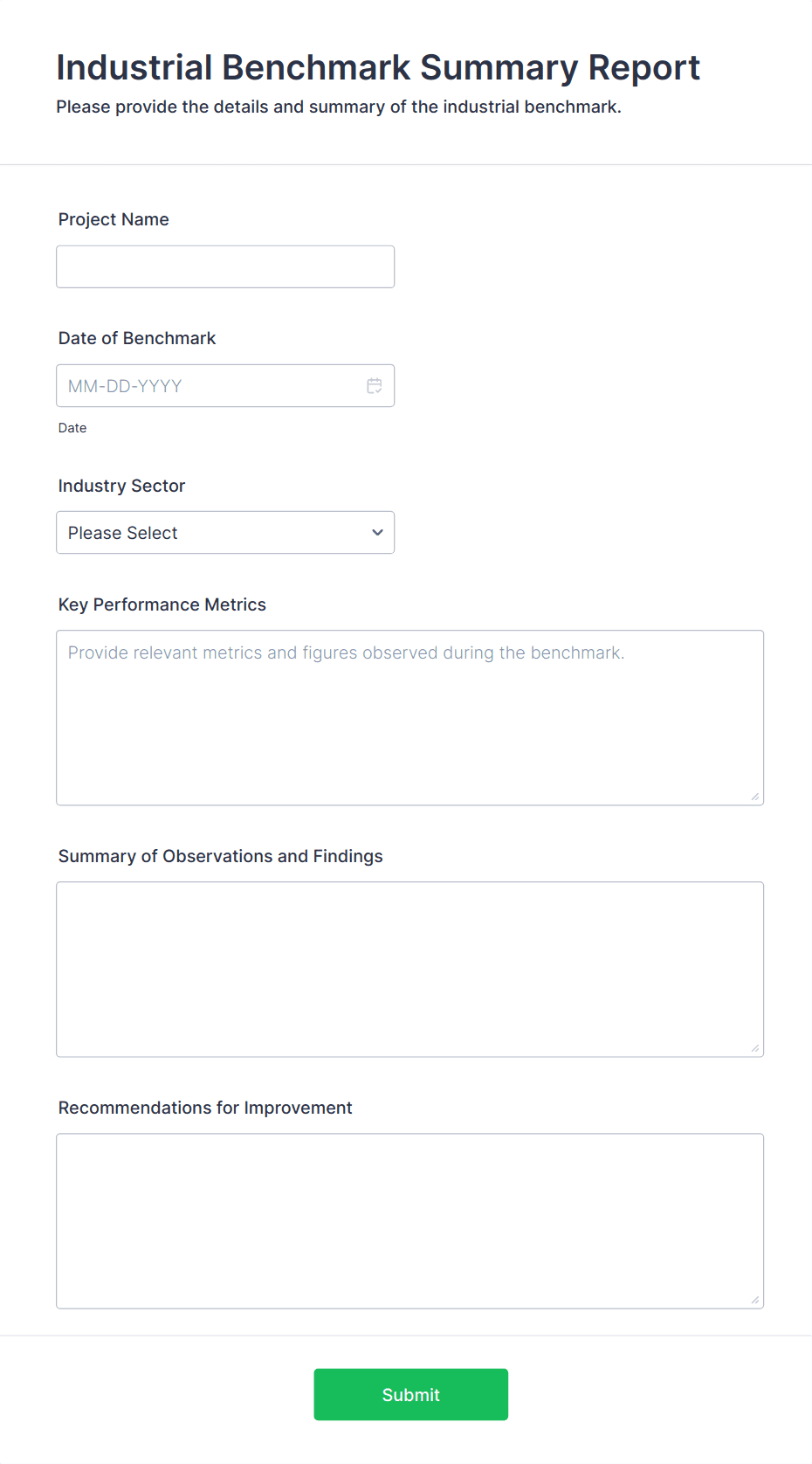This screenshot has width=812, height=1464.
Task: Expand the Industry Sector dropdown arrow
Action: pos(377,533)
